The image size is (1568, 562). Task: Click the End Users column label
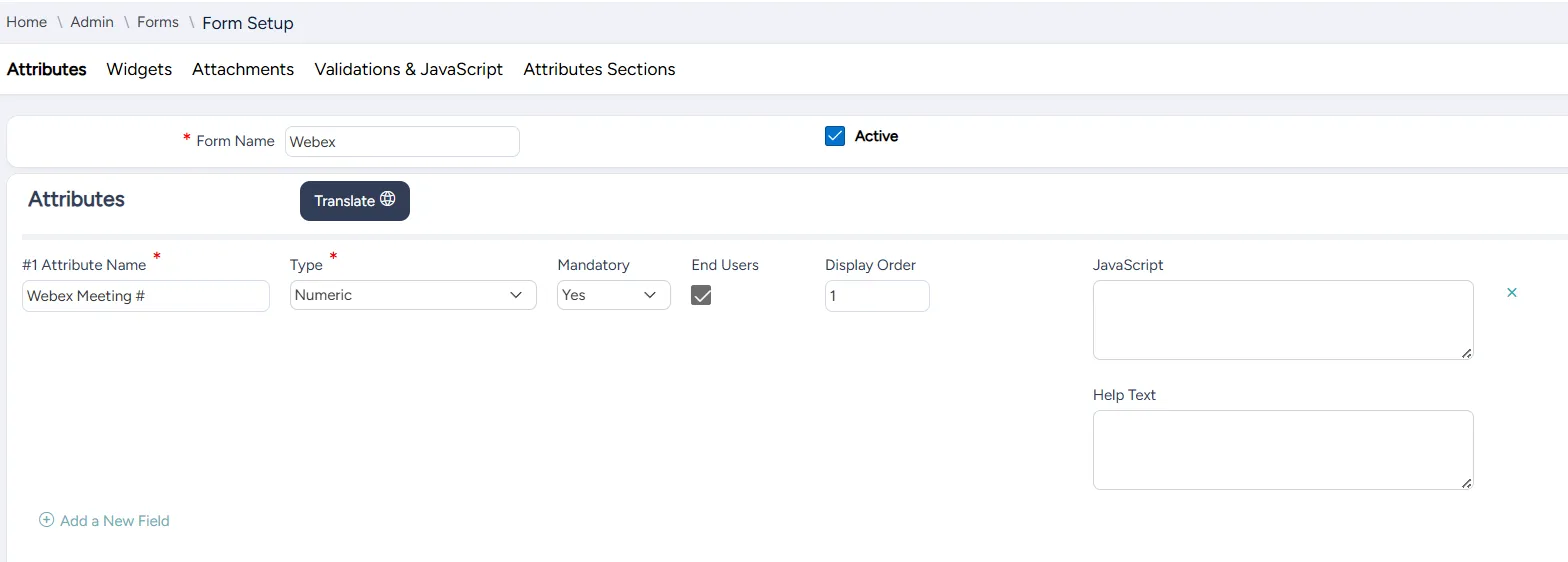[x=725, y=265]
